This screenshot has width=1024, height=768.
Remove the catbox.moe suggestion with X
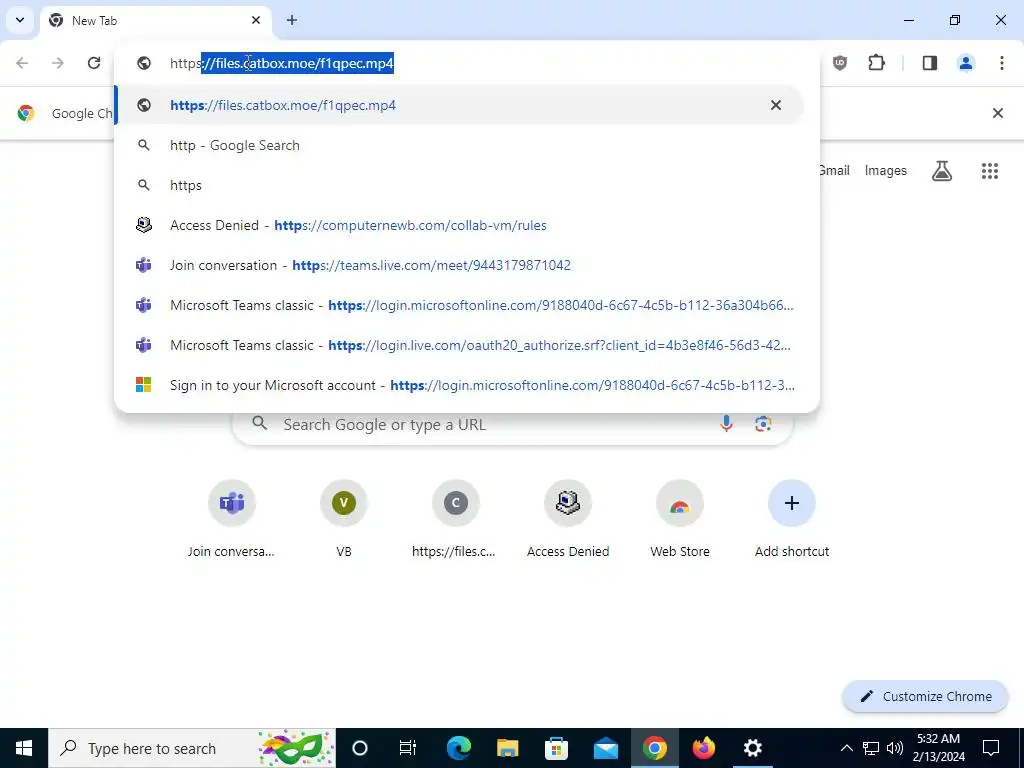pyautogui.click(x=776, y=105)
